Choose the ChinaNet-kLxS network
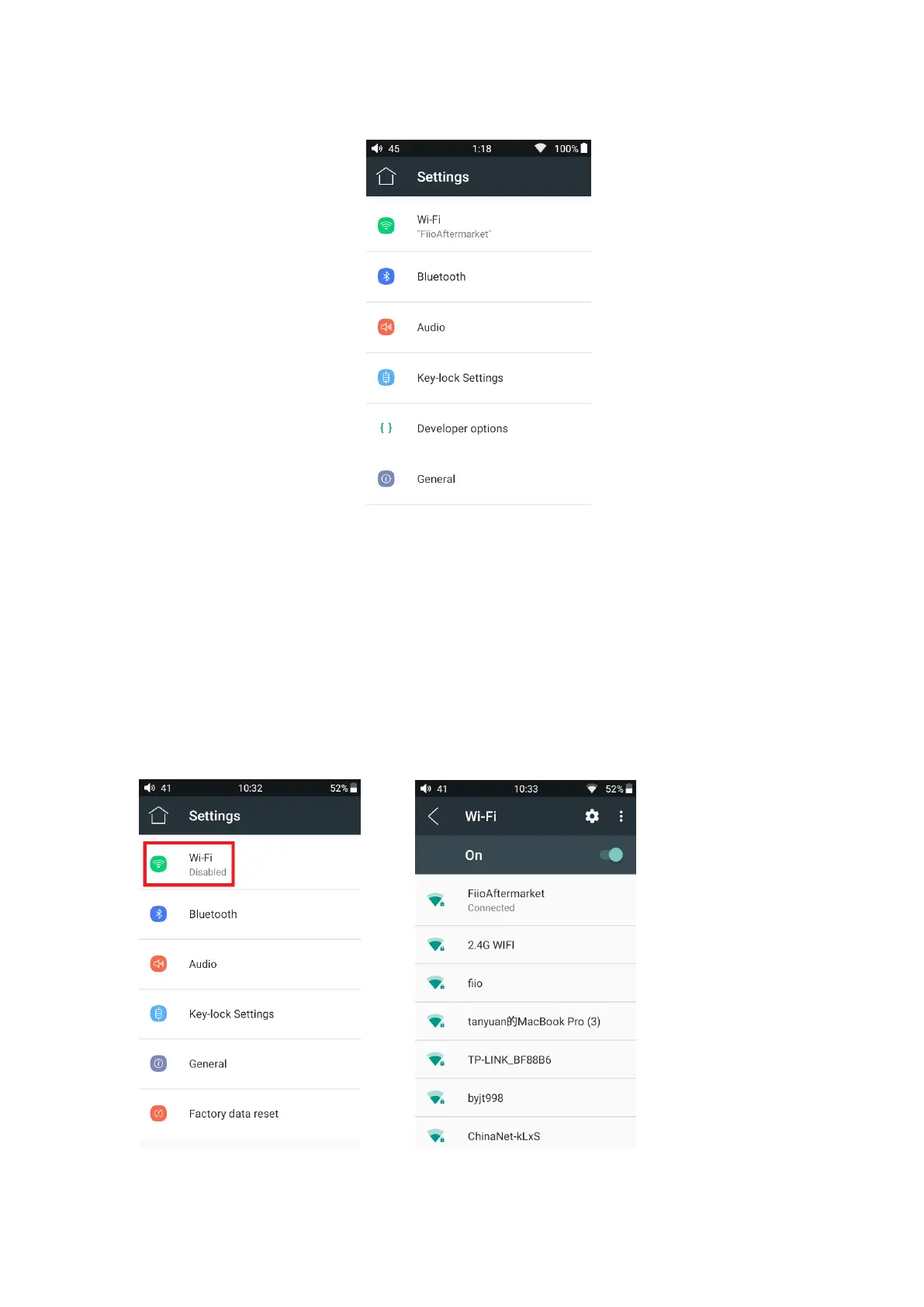Screen dimensions: 924x1307 click(525, 1135)
